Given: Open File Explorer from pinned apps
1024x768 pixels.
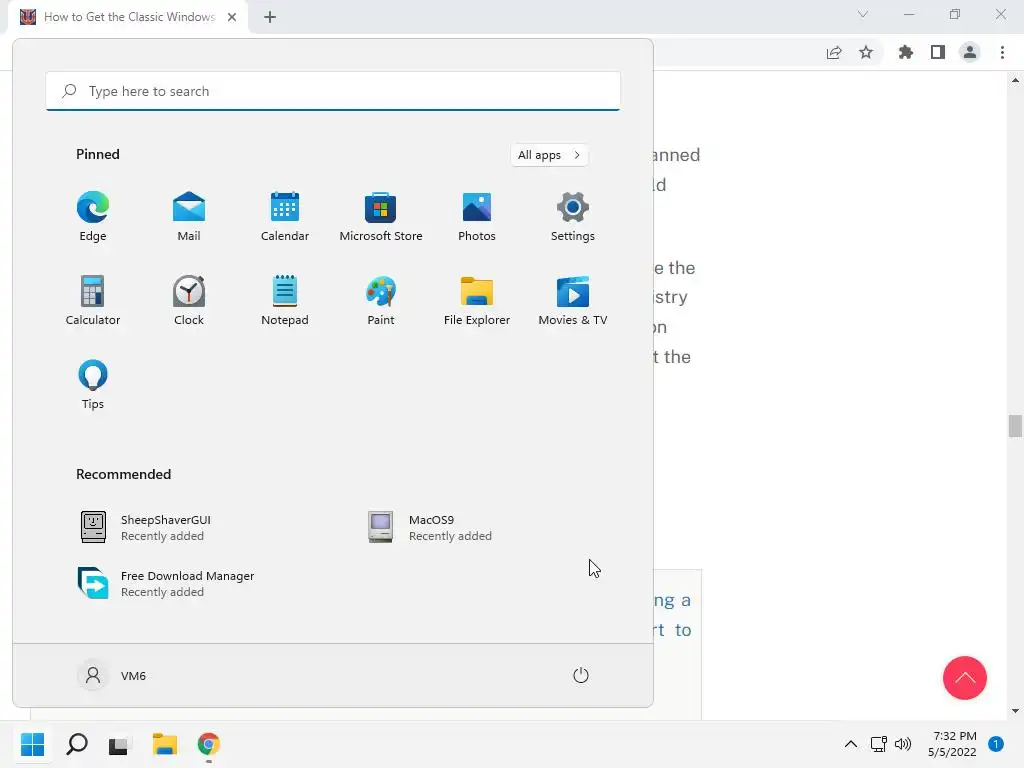Looking at the screenshot, I should [477, 300].
